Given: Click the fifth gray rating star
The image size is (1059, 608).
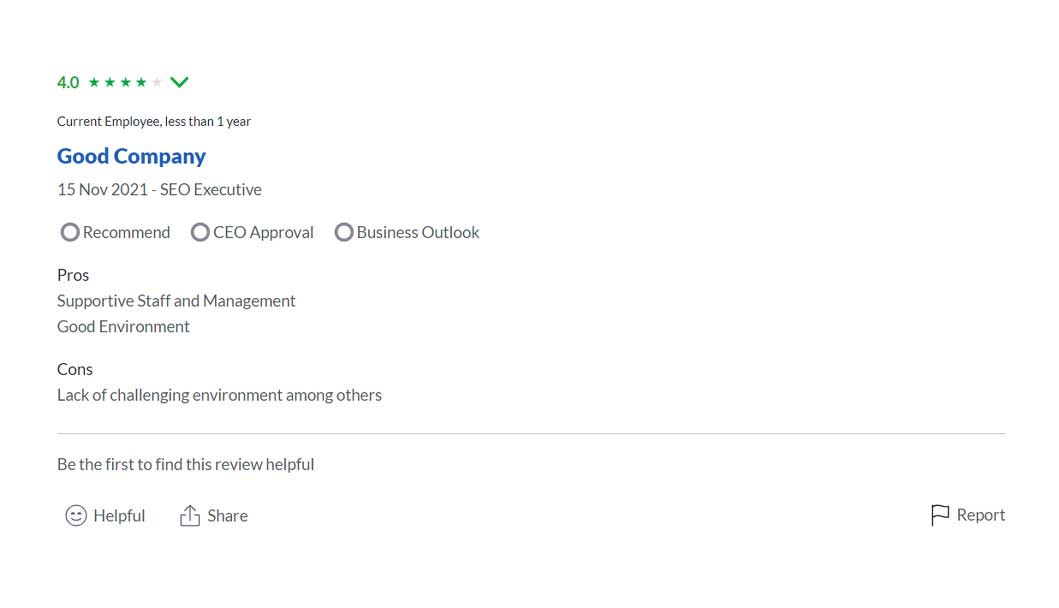Looking at the screenshot, I should coord(156,82).
